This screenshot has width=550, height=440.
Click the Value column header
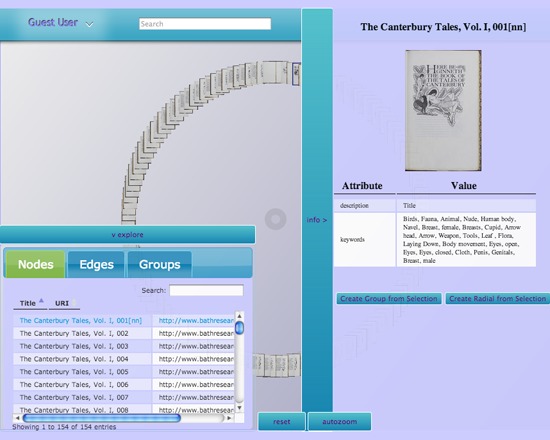coord(464,186)
